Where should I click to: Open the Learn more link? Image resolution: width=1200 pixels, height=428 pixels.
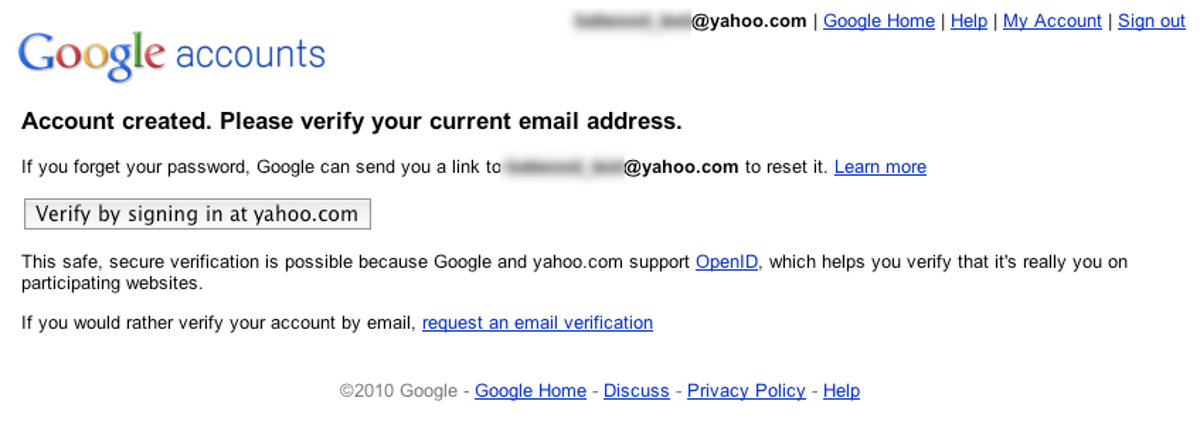(880, 167)
